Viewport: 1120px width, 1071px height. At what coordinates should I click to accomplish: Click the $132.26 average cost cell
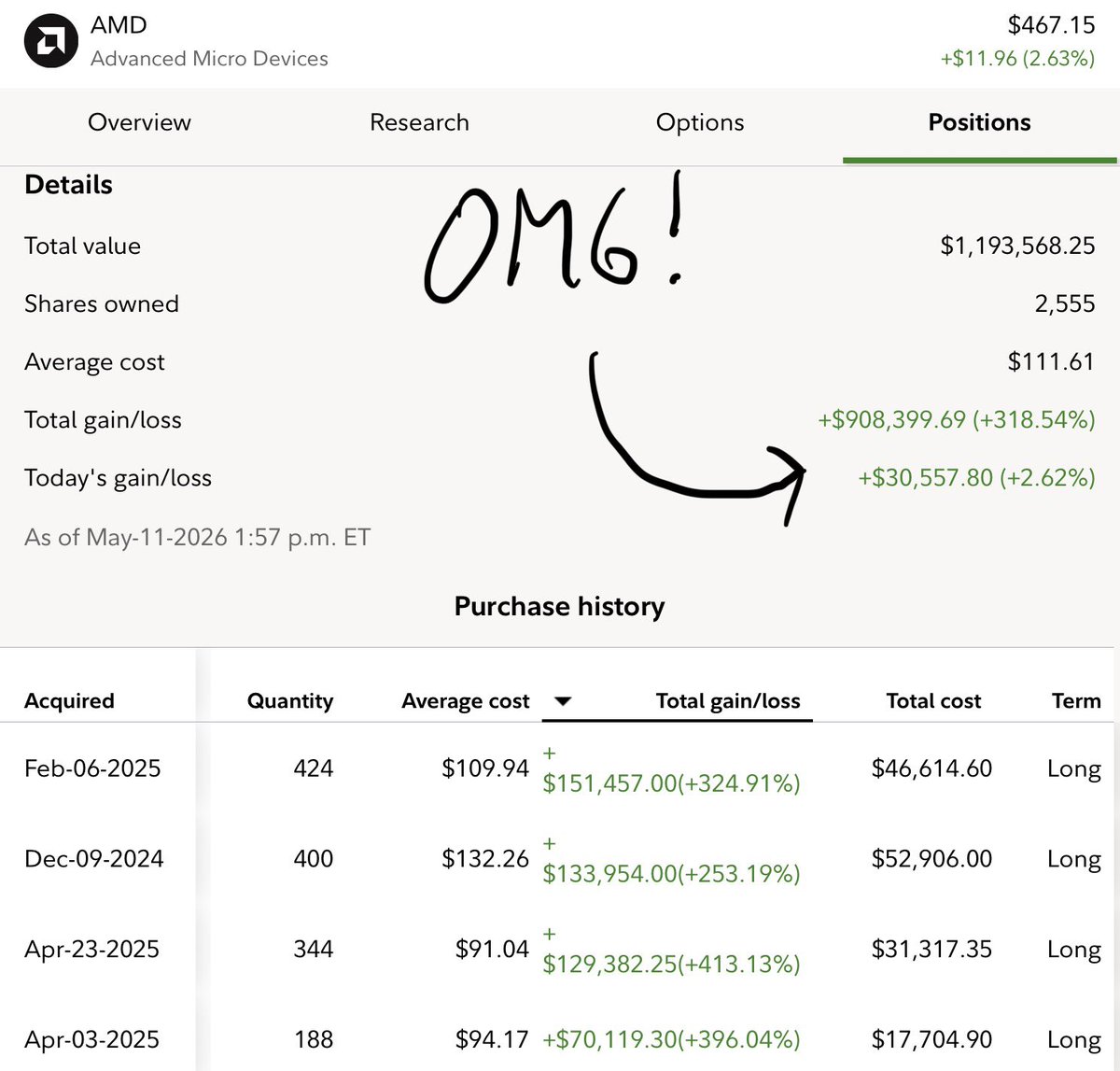tap(485, 859)
